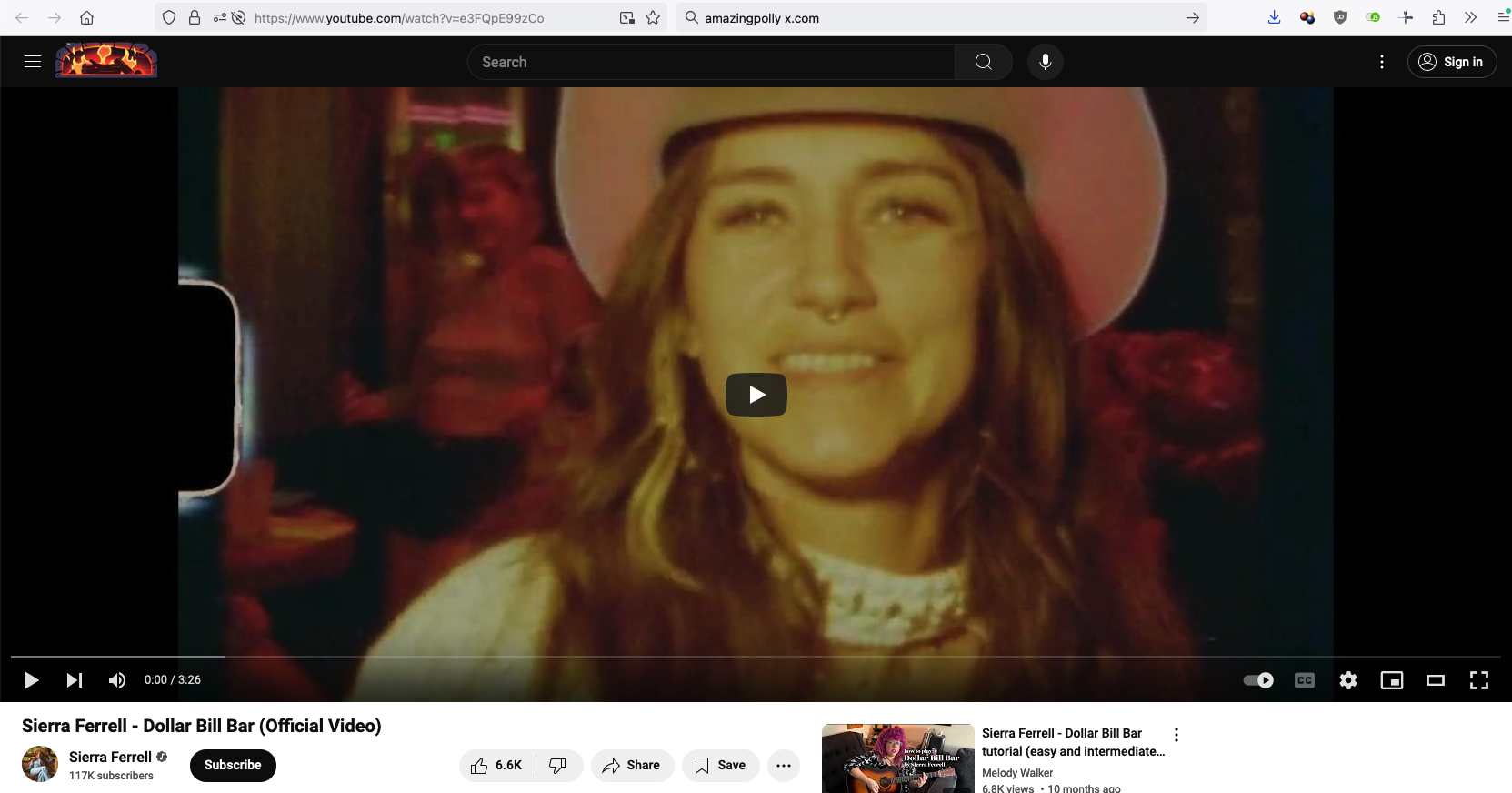Like this video
The width and height of the screenshot is (1512, 793).
[x=497, y=766]
